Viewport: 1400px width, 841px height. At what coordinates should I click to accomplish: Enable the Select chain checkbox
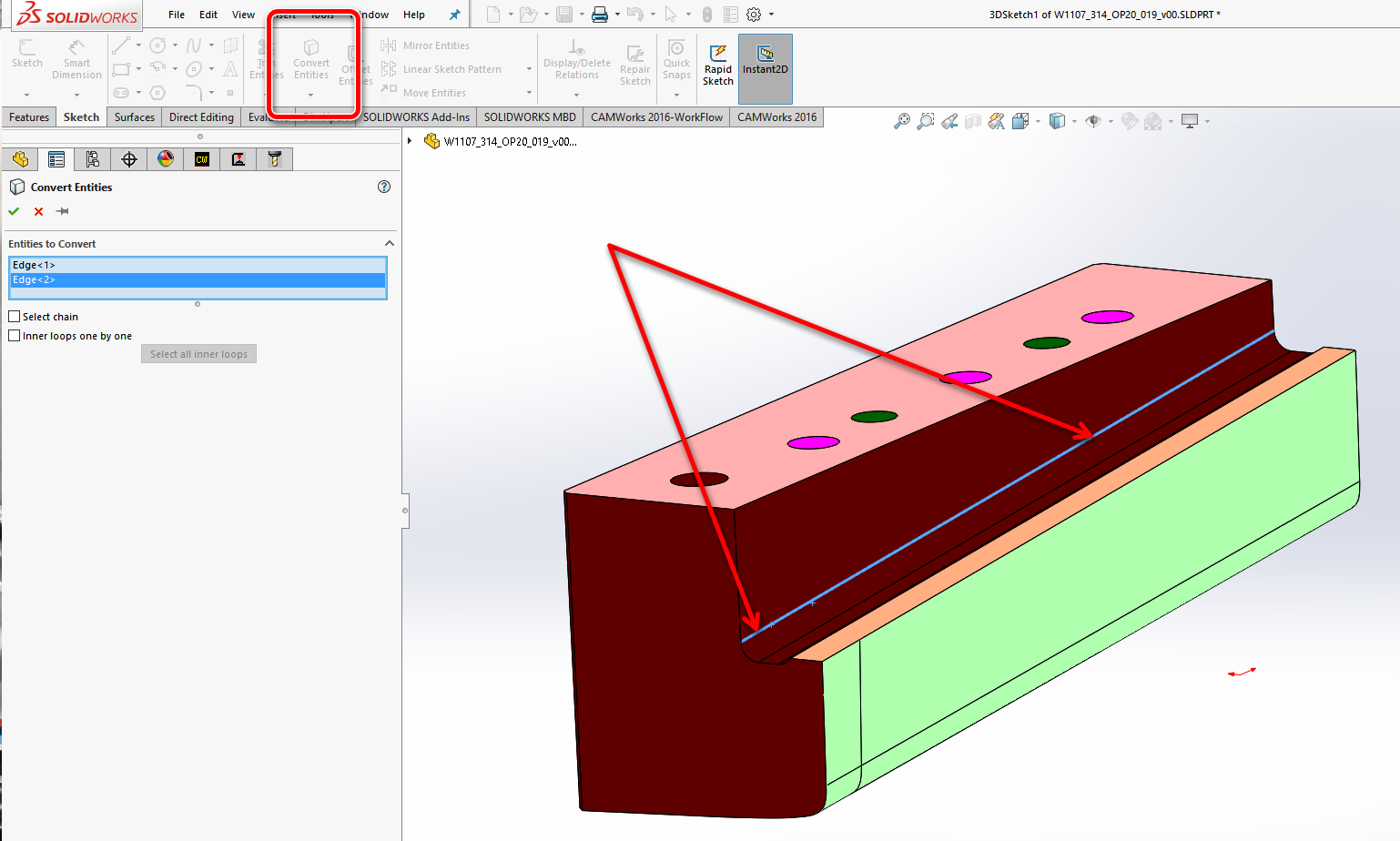pos(15,317)
